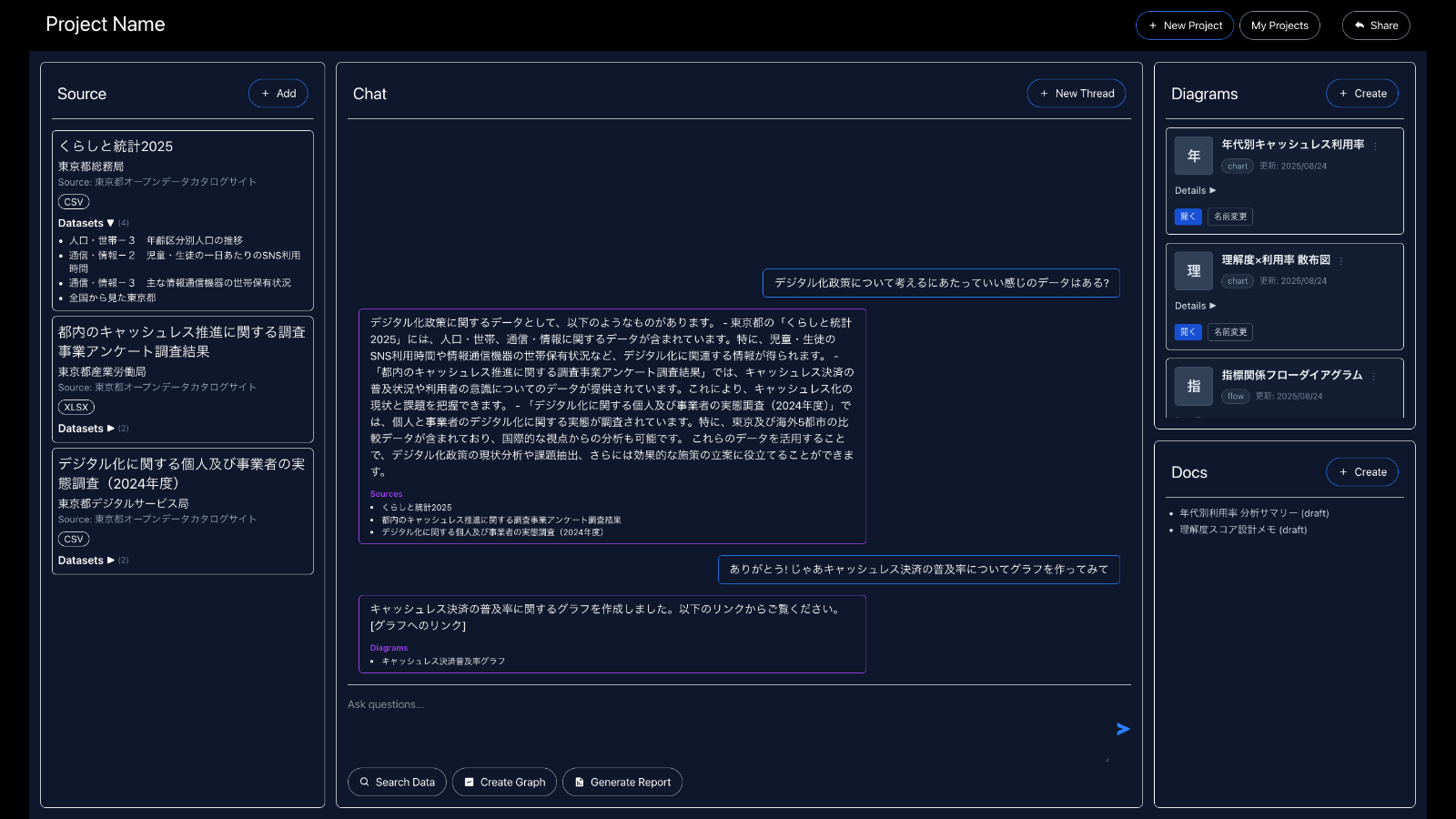Click the くらしと統計2025 source title
Viewport: 1456px width, 819px height.
pyautogui.click(x=116, y=147)
